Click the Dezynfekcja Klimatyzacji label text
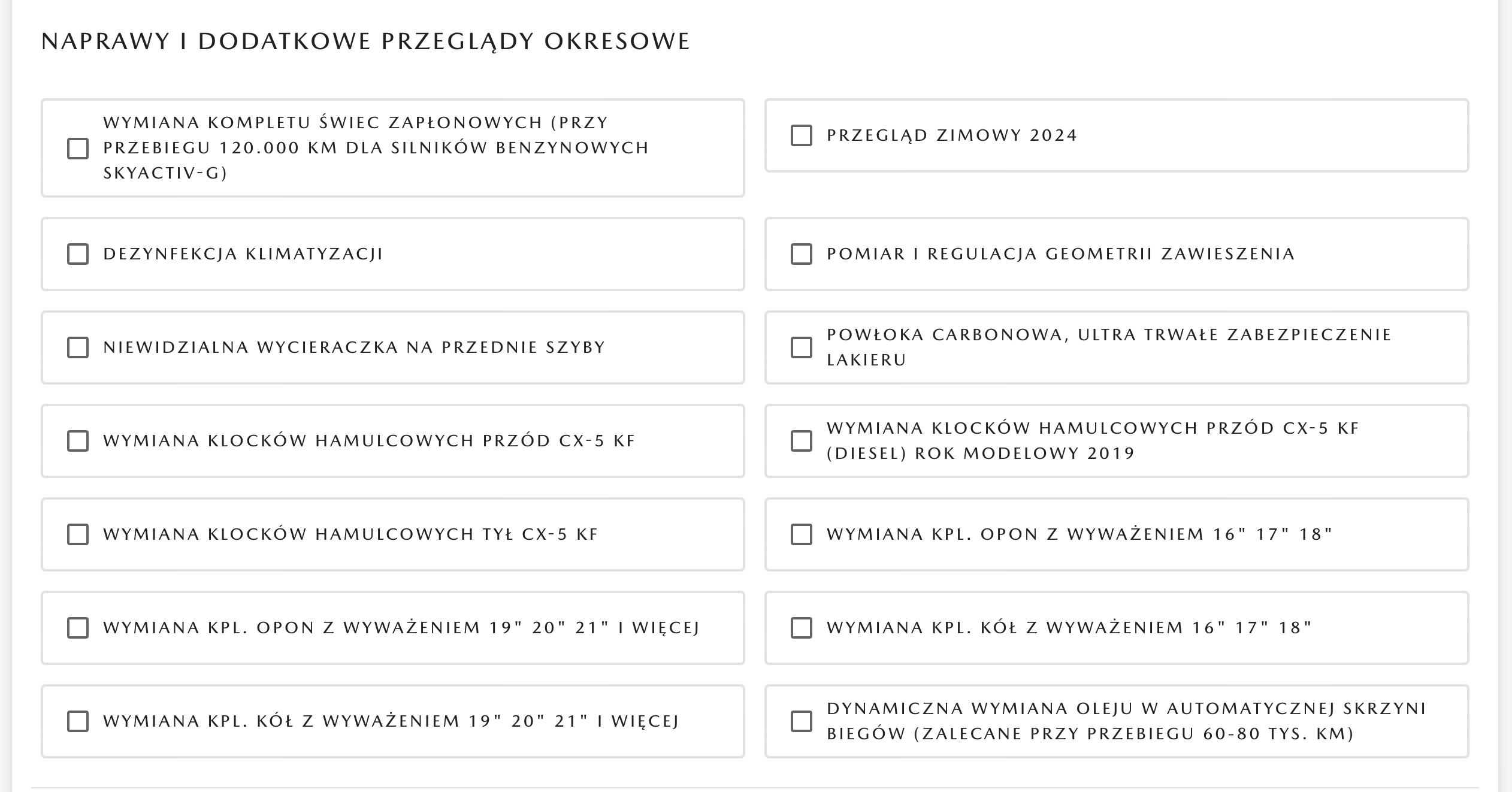 243,254
